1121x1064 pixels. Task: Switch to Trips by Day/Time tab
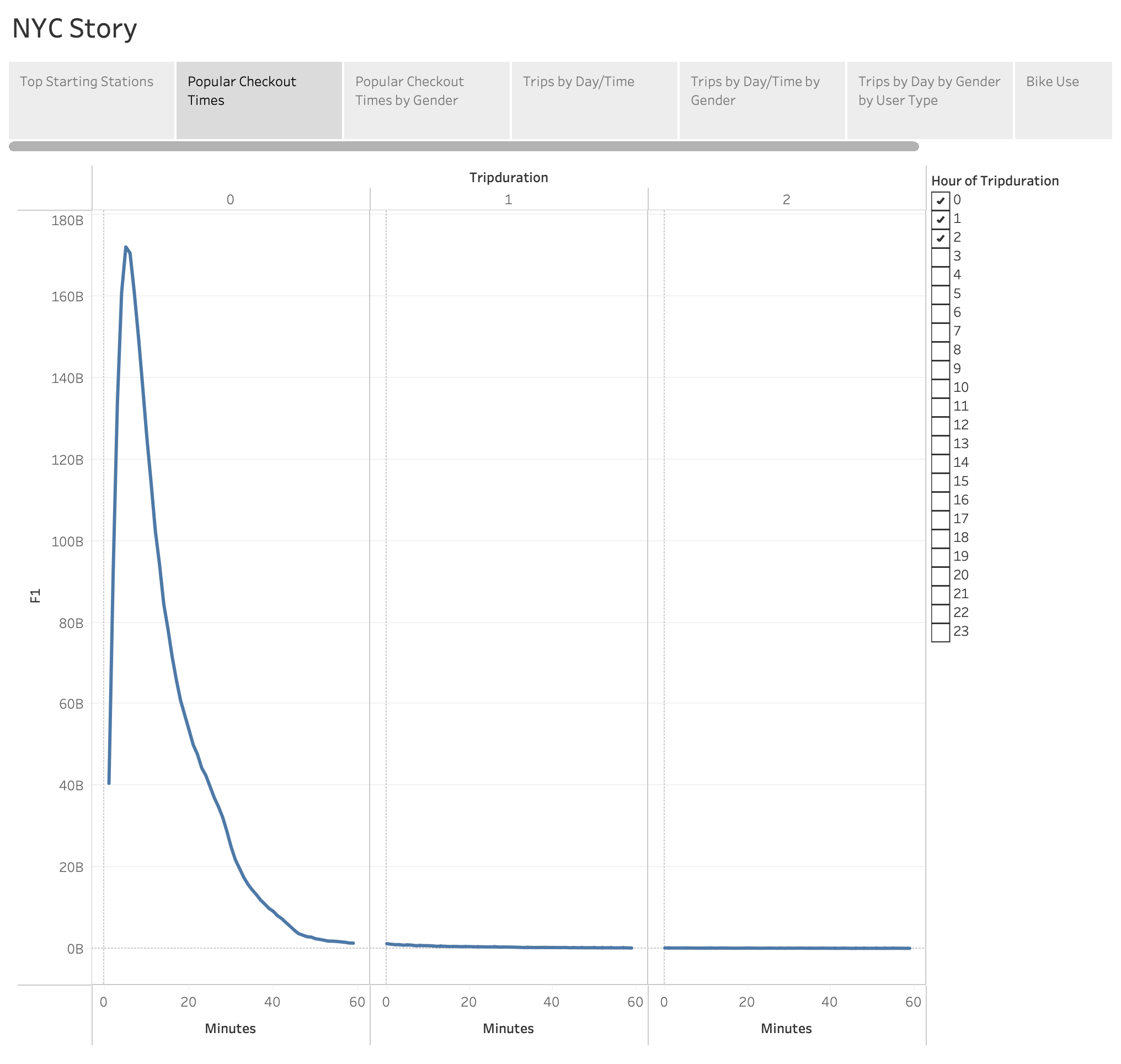[x=594, y=100]
